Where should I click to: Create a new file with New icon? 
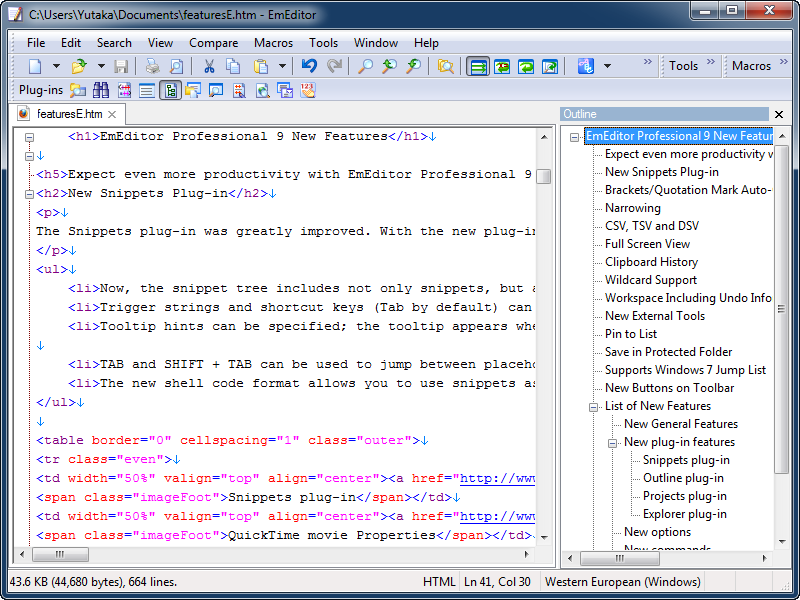[35, 66]
